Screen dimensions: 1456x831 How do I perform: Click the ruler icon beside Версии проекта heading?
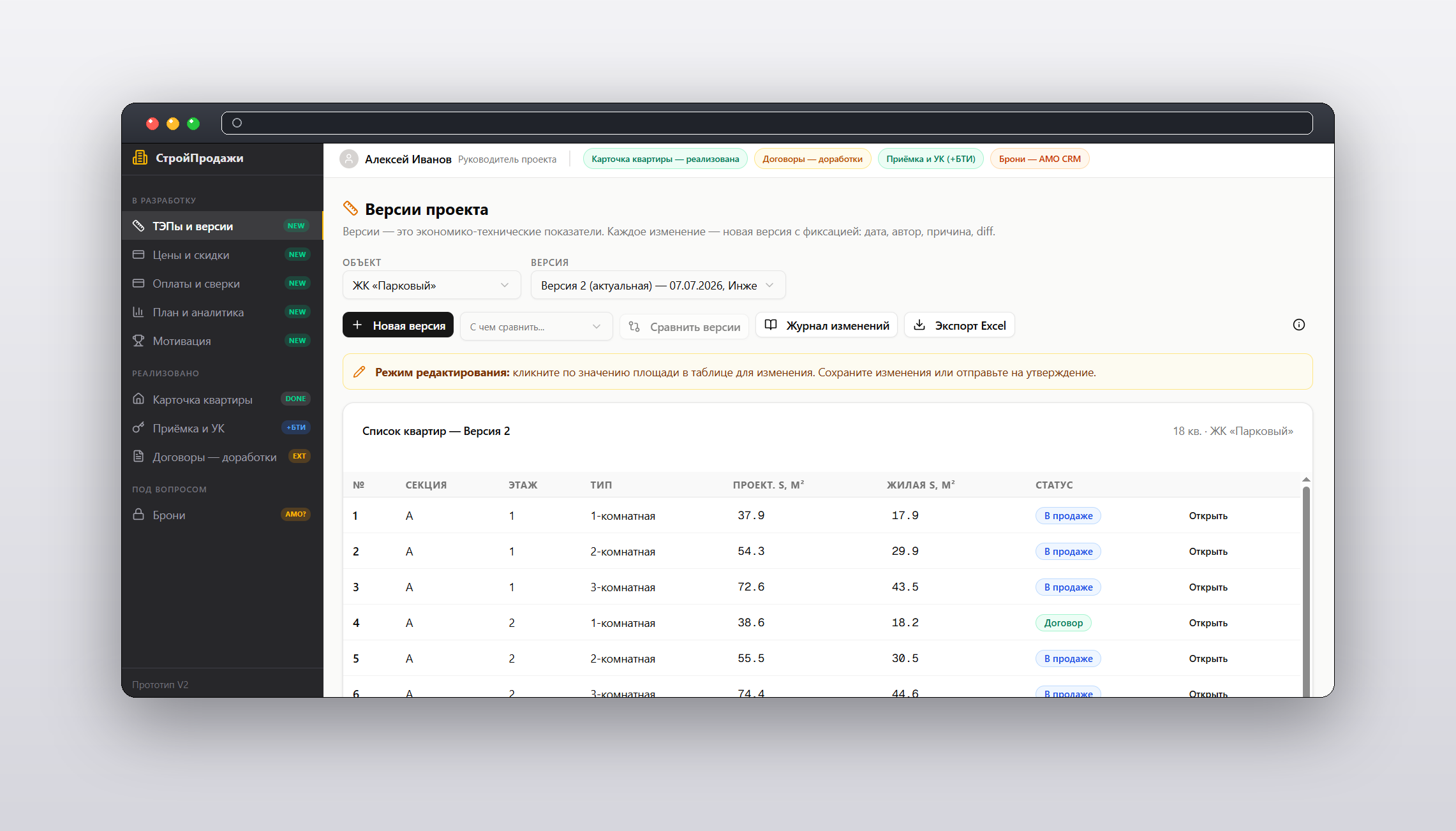[x=350, y=208]
